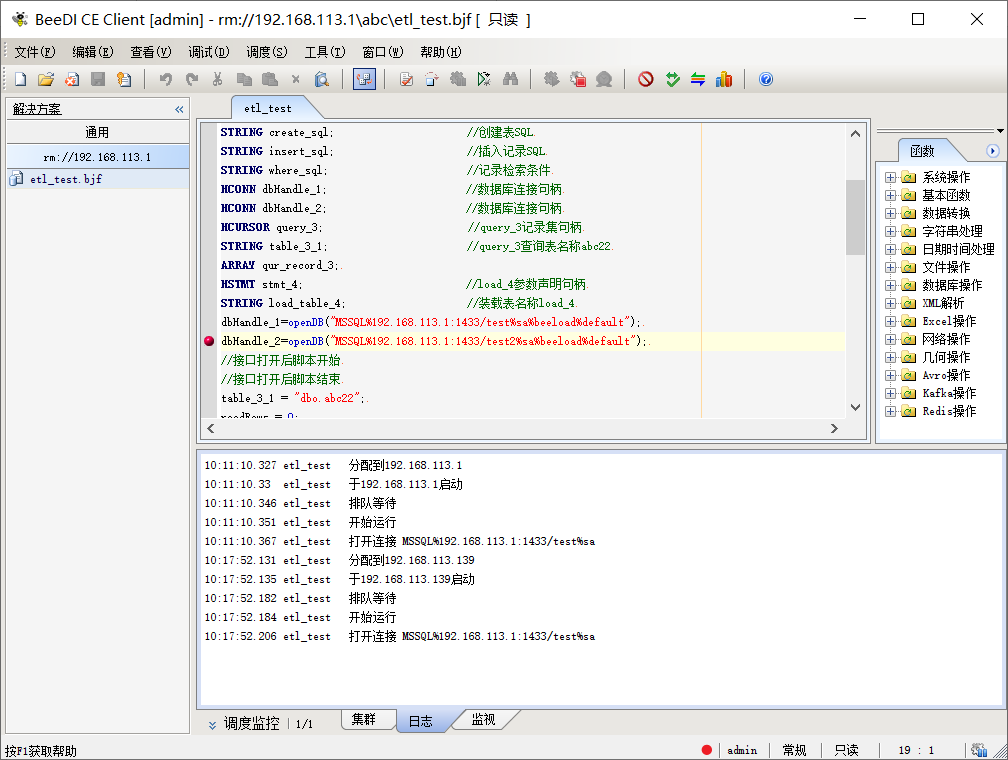Open the 帮助(H) menu
The width and height of the screenshot is (1008, 760).
pos(440,52)
